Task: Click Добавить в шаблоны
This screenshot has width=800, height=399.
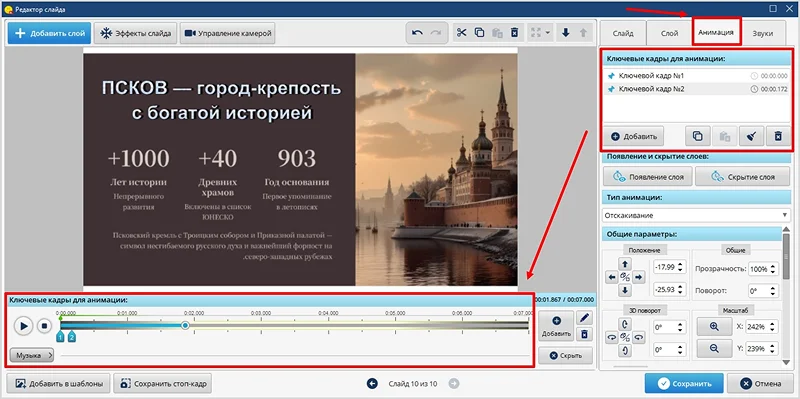Action: [x=57, y=383]
